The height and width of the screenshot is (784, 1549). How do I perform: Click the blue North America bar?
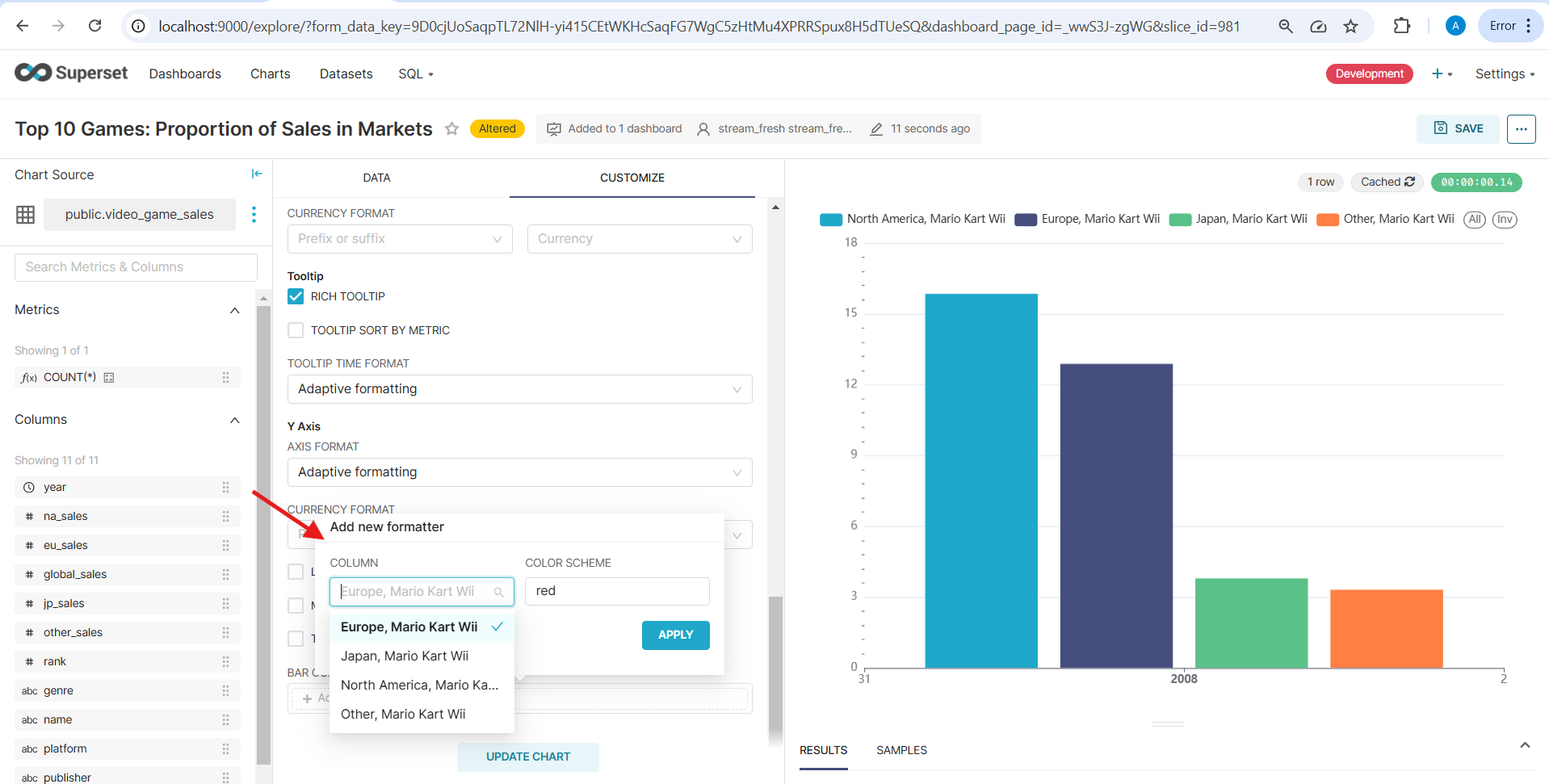[980, 481]
